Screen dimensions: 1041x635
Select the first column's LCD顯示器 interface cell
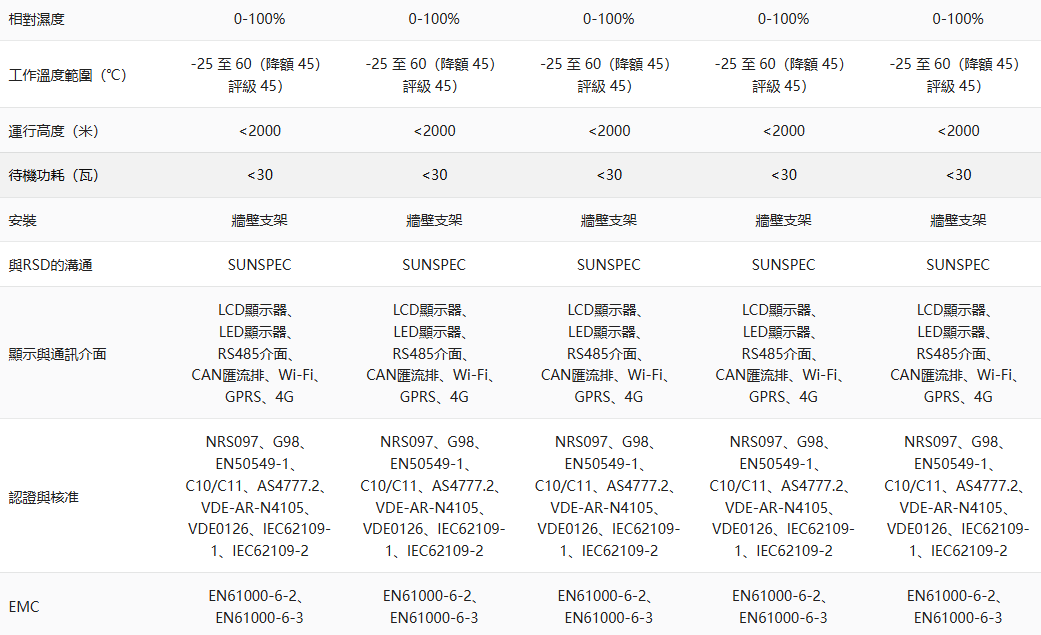pos(259,353)
